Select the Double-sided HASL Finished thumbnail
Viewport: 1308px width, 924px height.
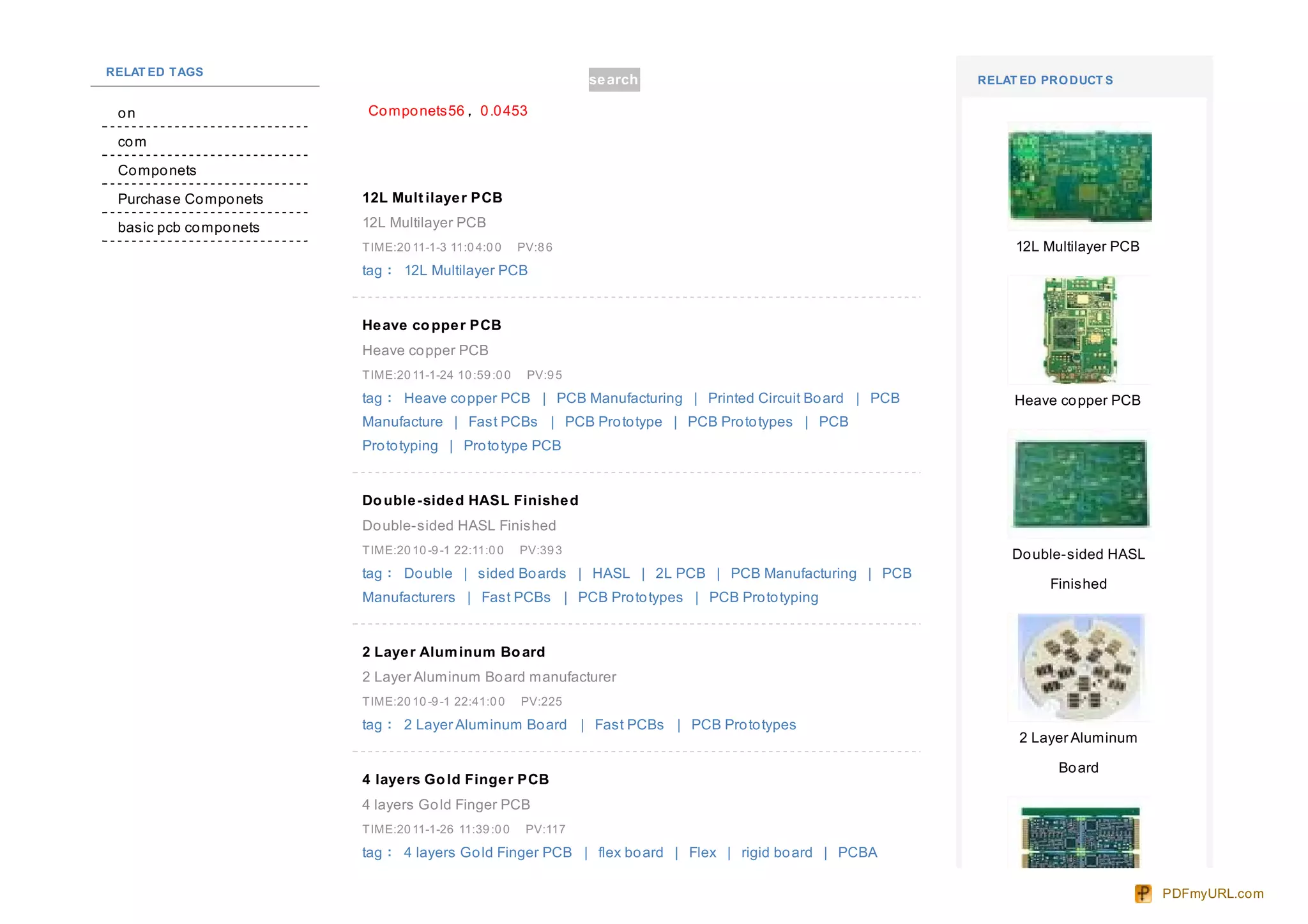[x=1079, y=483]
